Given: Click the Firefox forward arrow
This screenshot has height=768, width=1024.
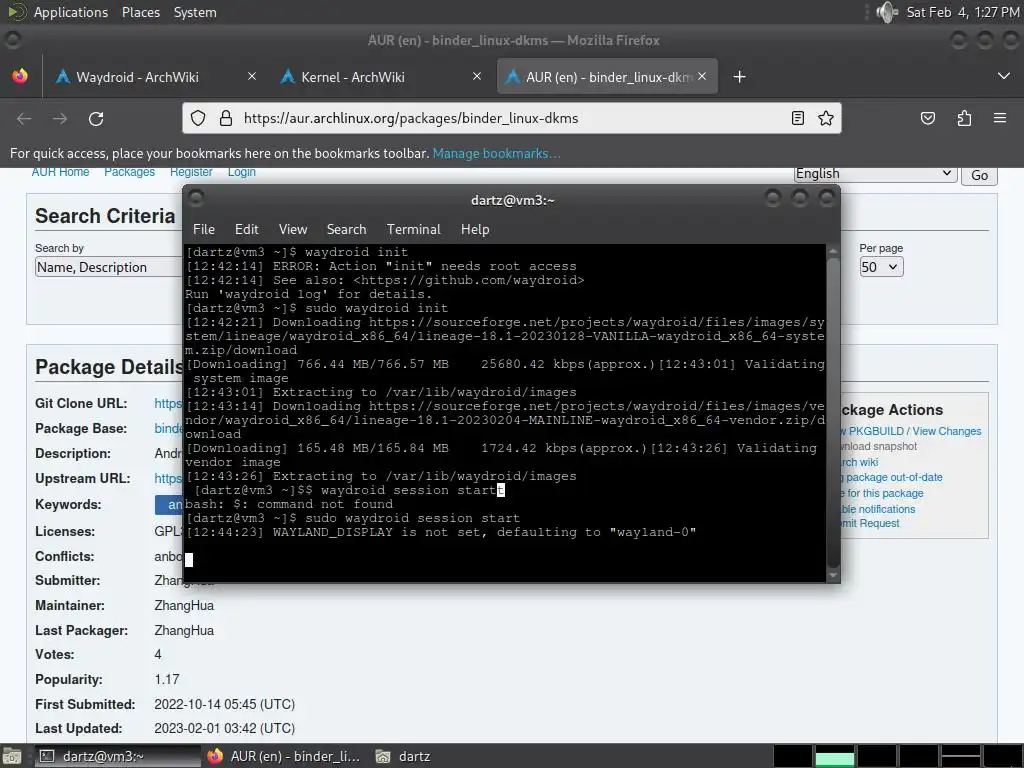Looking at the screenshot, I should click(60, 118).
